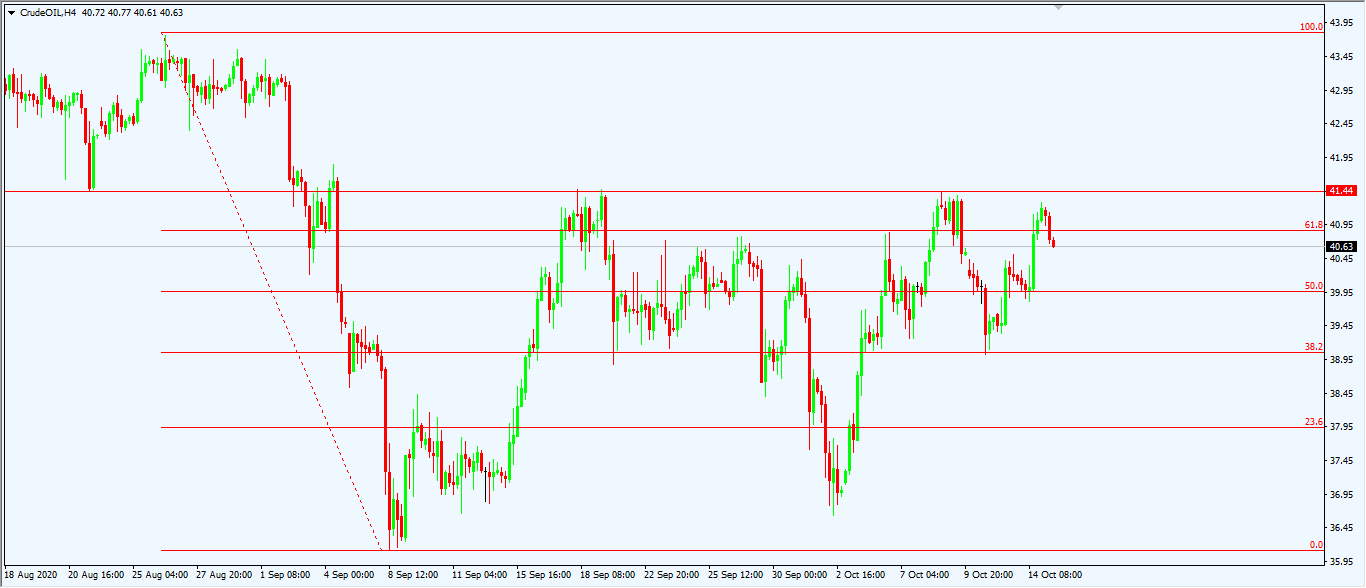
Task: Click 42.95 on the price axis
Action: (1342, 90)
